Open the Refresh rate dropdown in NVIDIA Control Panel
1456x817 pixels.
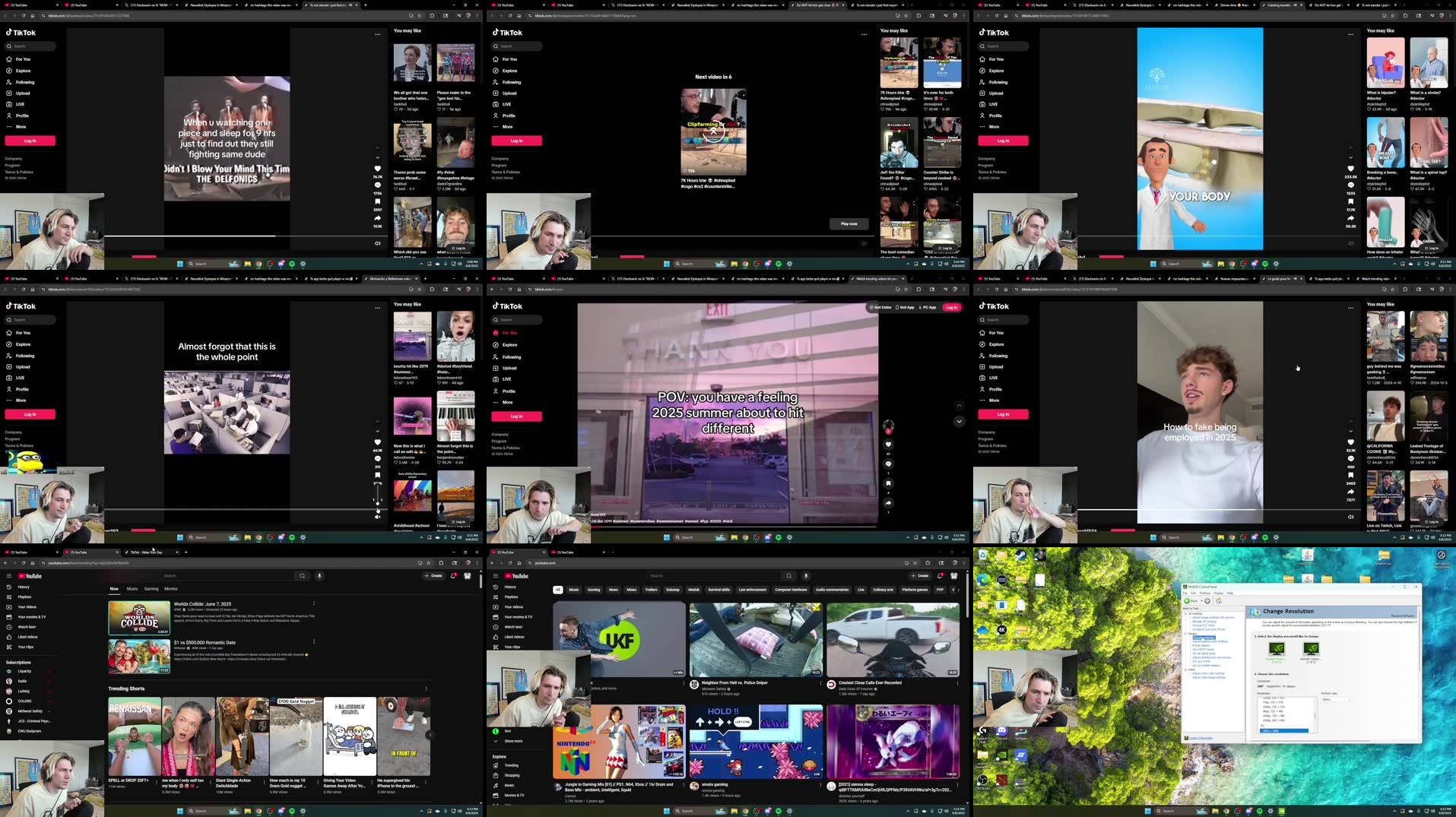[x=1336, y=700]
